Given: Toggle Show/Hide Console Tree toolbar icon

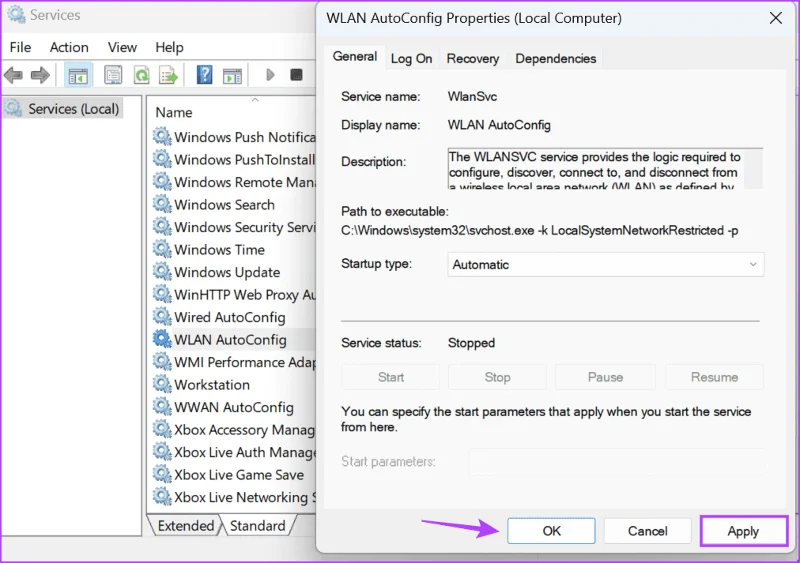Looking at the screenshot, I should [78, 76].
